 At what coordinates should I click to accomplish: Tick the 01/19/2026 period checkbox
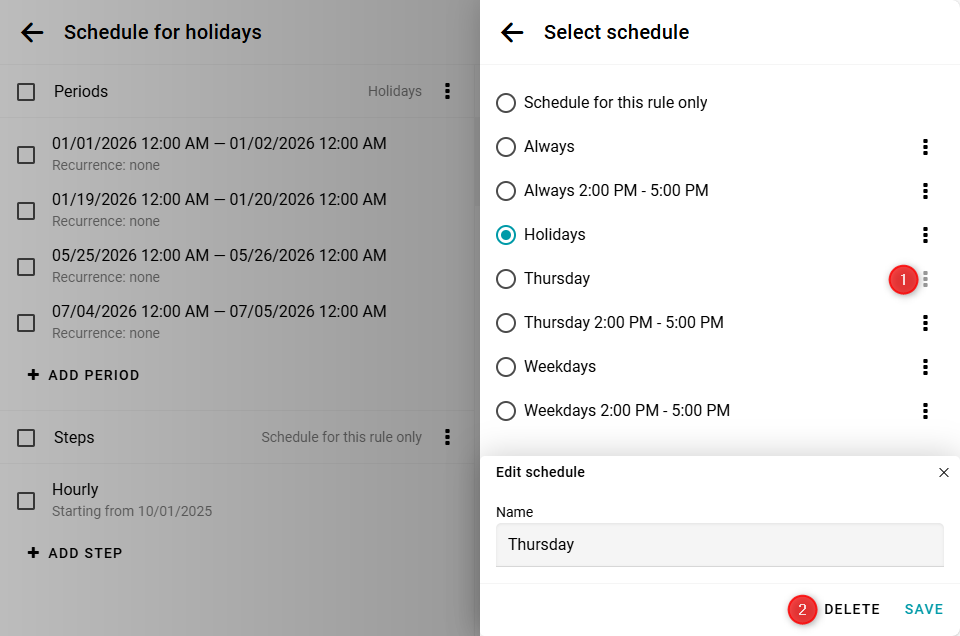(26, 211)
